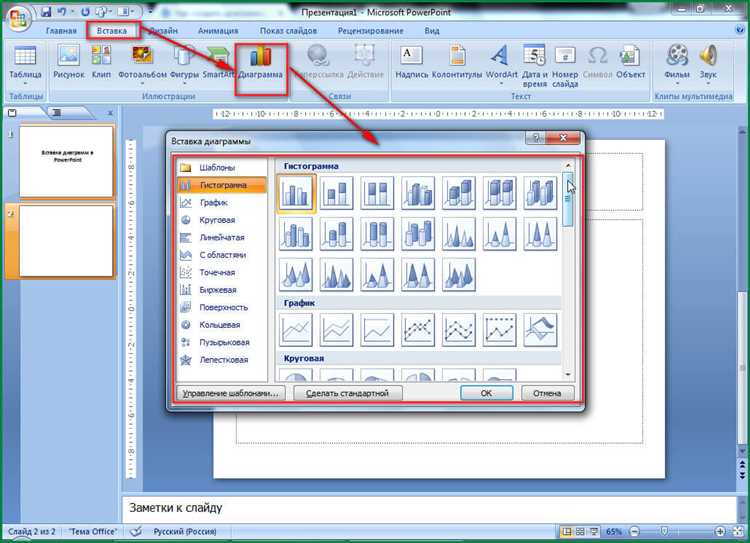
Task: Click the Office button orb
Action: (18, 18)
